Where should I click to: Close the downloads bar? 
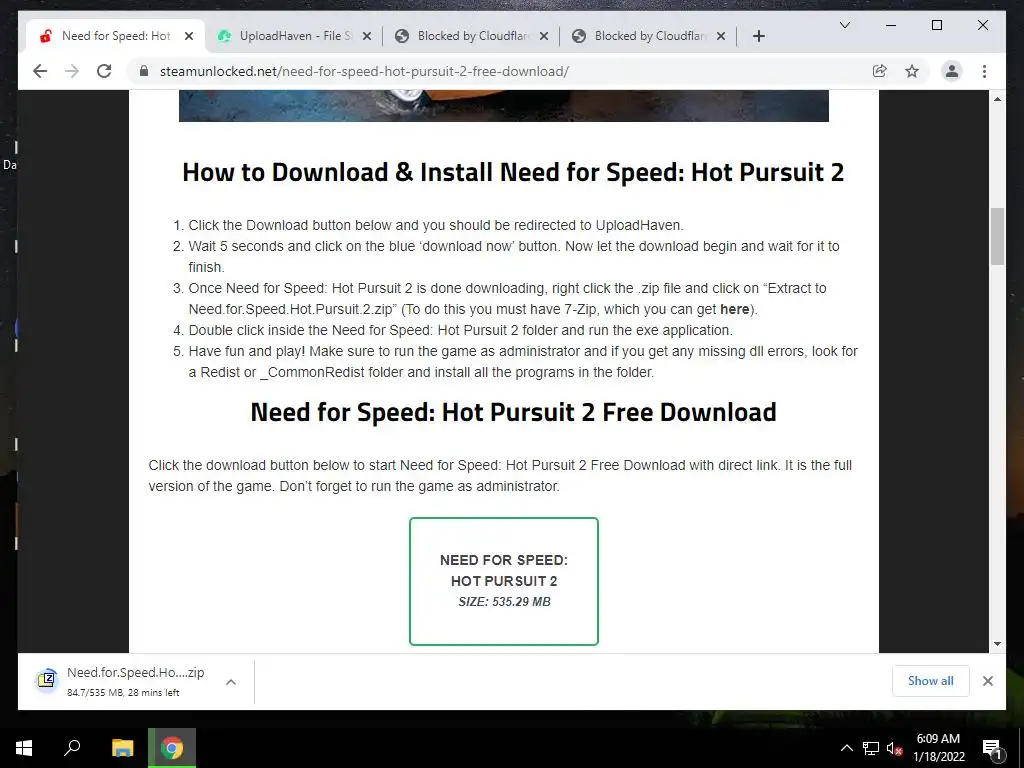[987, 681]
